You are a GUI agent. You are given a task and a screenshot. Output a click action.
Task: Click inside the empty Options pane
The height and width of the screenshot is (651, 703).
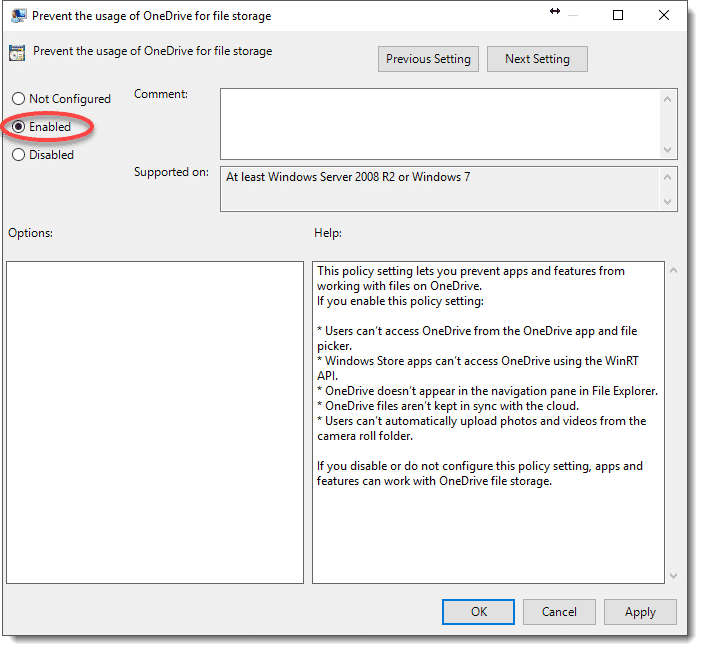[x=155, y=422]
